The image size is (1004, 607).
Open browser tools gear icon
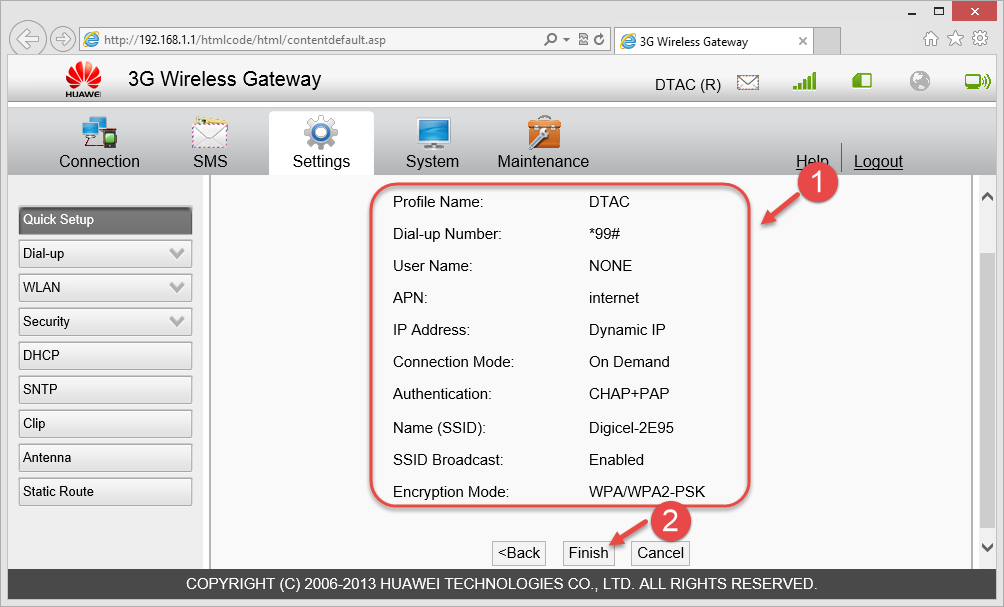[x=980, y=38]
